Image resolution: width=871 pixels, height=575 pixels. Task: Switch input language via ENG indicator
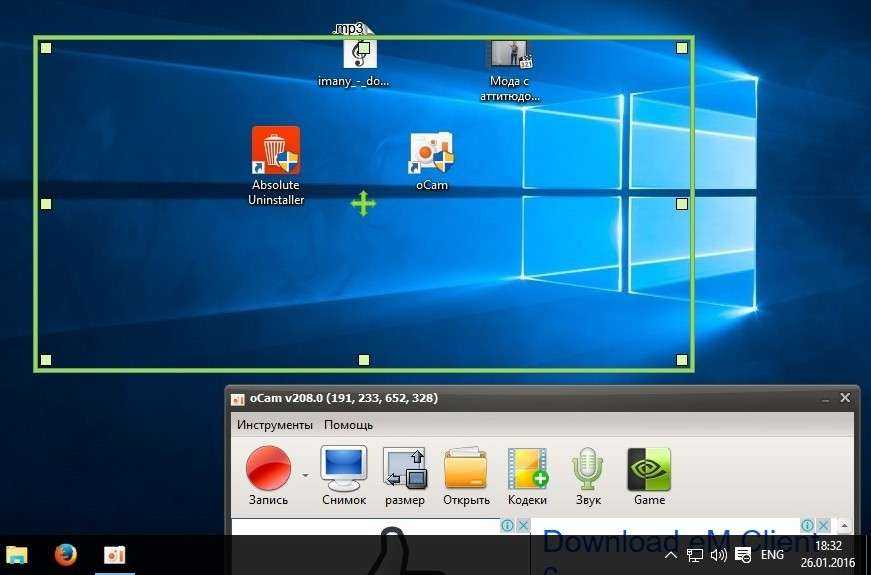(x=772, y=554)
